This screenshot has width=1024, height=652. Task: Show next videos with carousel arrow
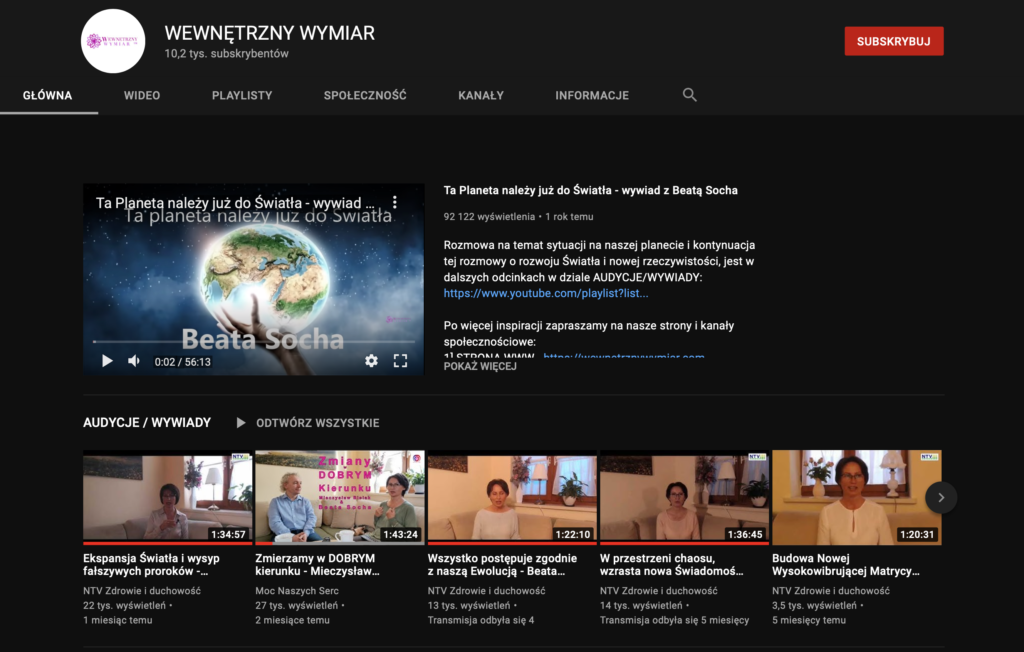[x=941, y=497]
